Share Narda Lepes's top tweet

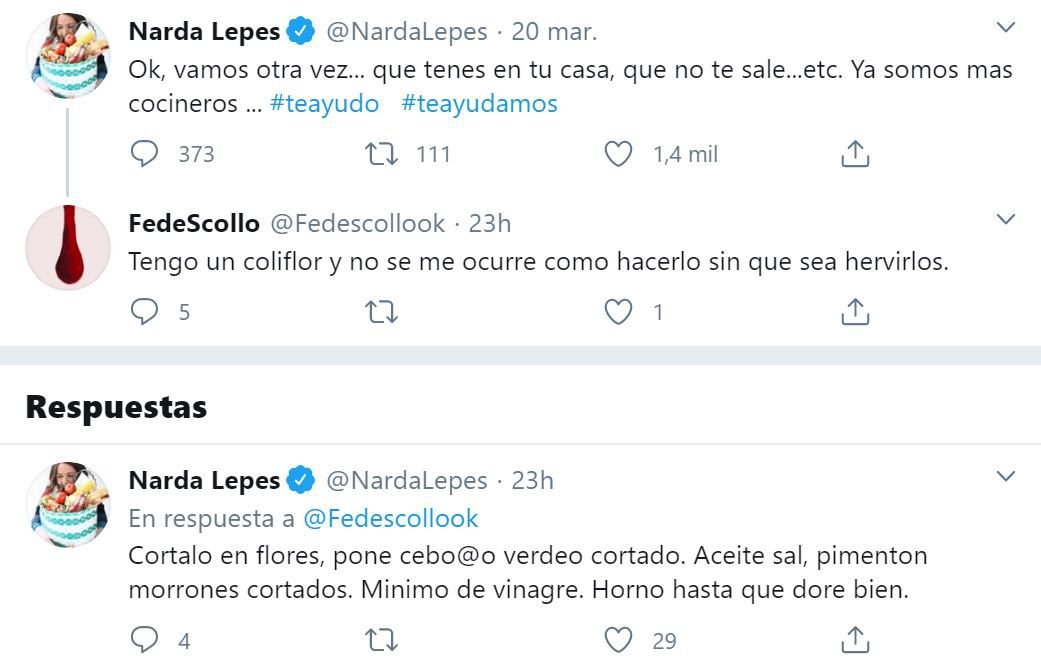pyautogui.click(x=856, y=153)
